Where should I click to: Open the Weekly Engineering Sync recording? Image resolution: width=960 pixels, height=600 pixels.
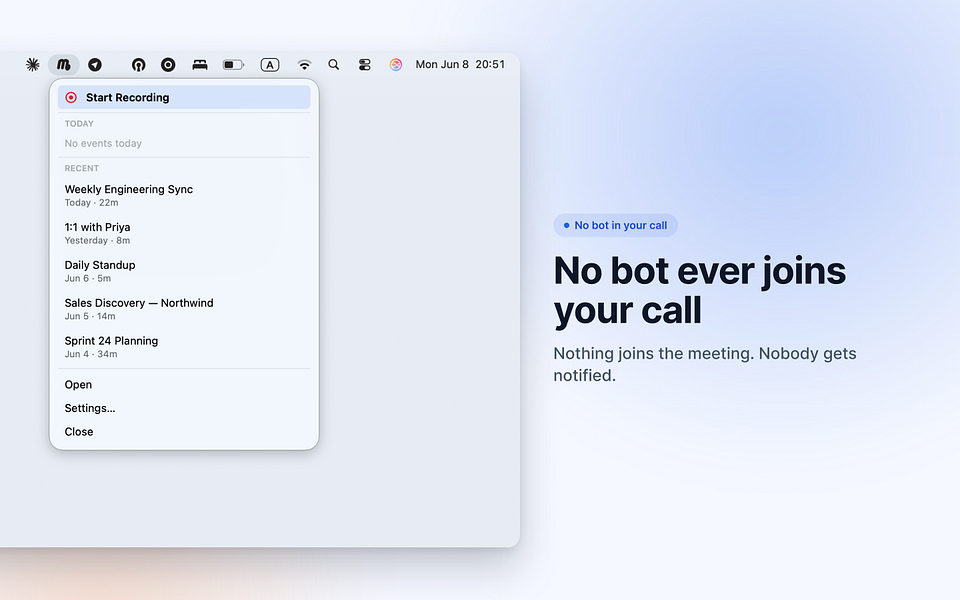[x=184, y=195]
